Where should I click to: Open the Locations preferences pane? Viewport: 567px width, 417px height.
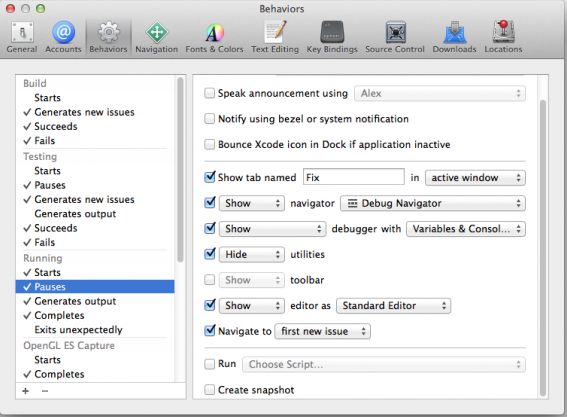click(503, 37)
